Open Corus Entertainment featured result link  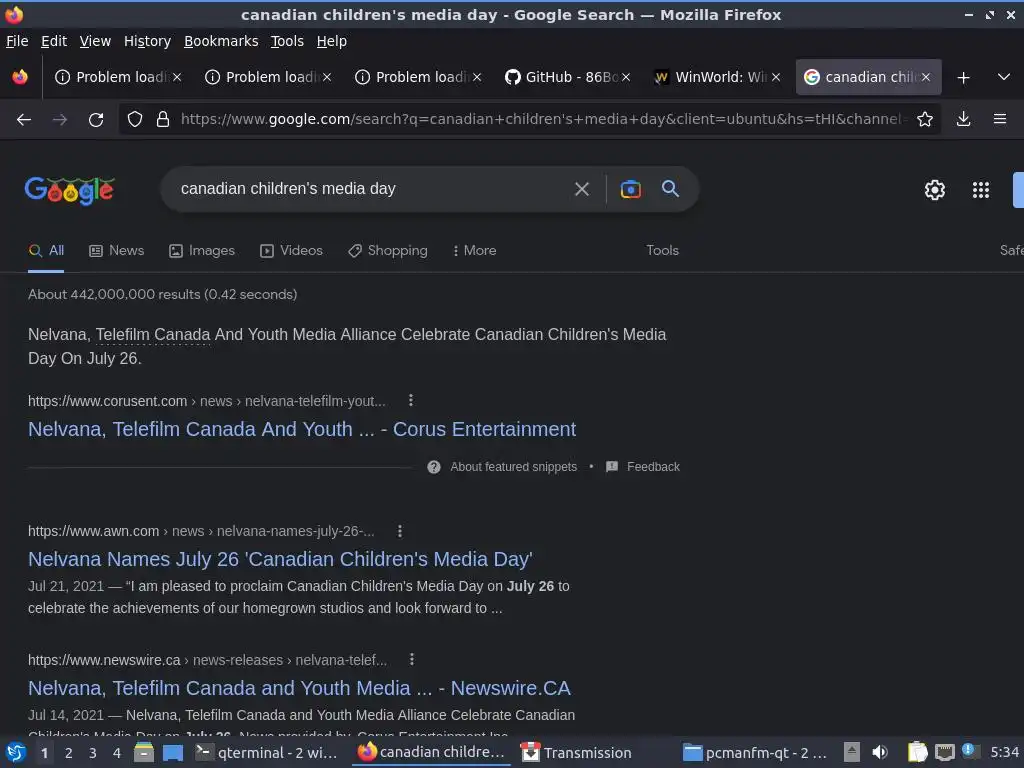[302, 430]
